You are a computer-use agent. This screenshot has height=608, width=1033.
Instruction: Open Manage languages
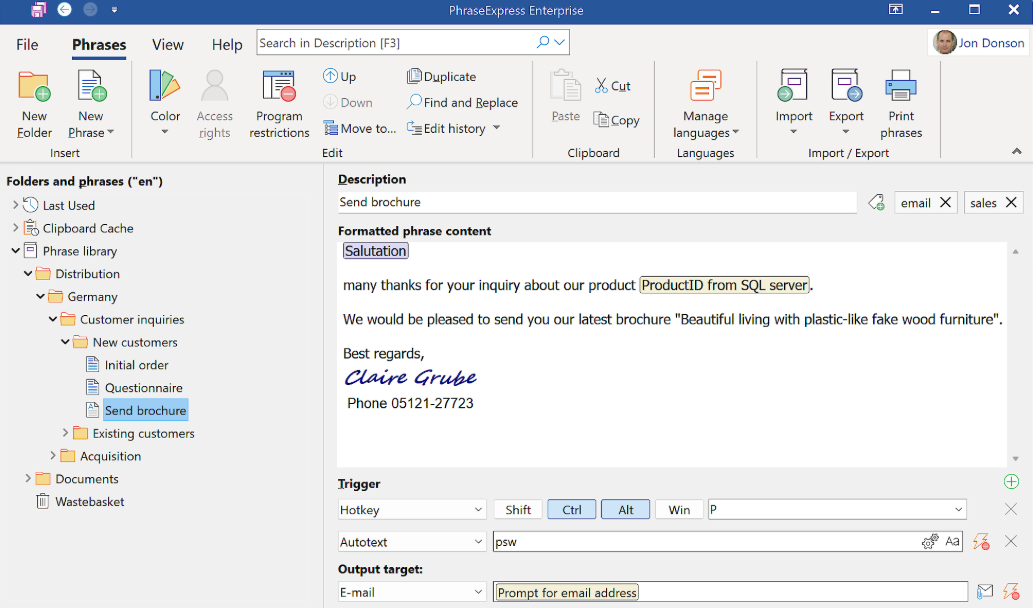coord(706,103)
